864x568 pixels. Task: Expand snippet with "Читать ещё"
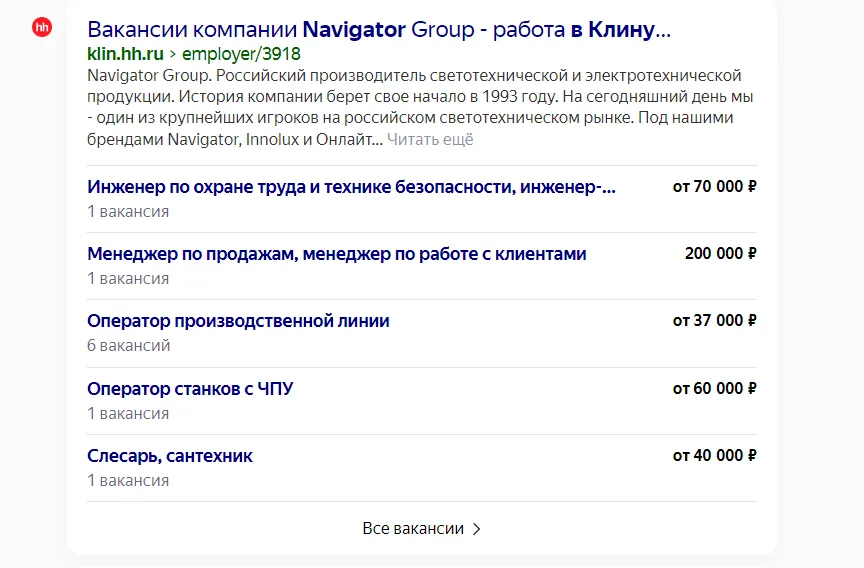point(430,139)
